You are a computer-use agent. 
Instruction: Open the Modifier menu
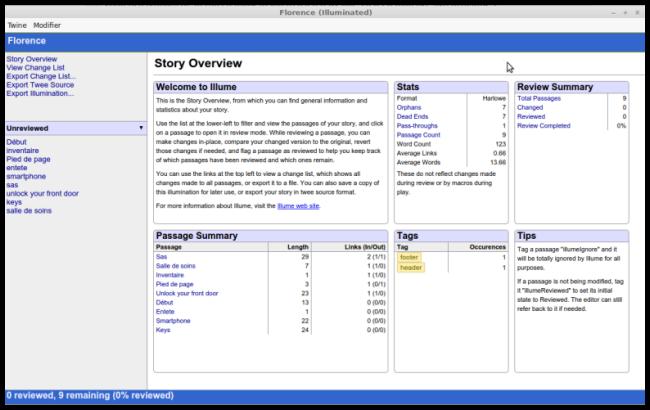point(47,25)
